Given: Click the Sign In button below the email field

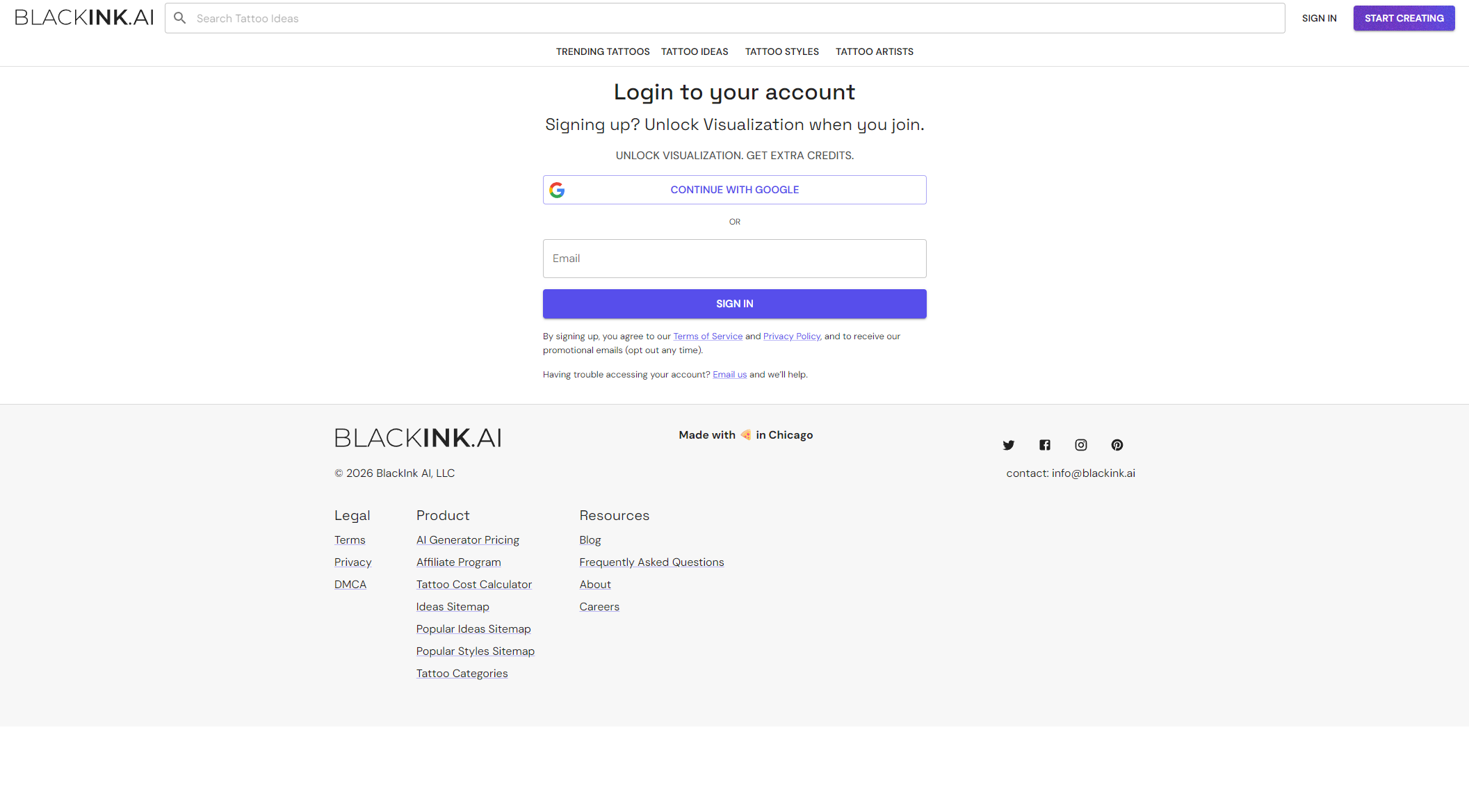Looking at the screenshot, I should [734, 303].
